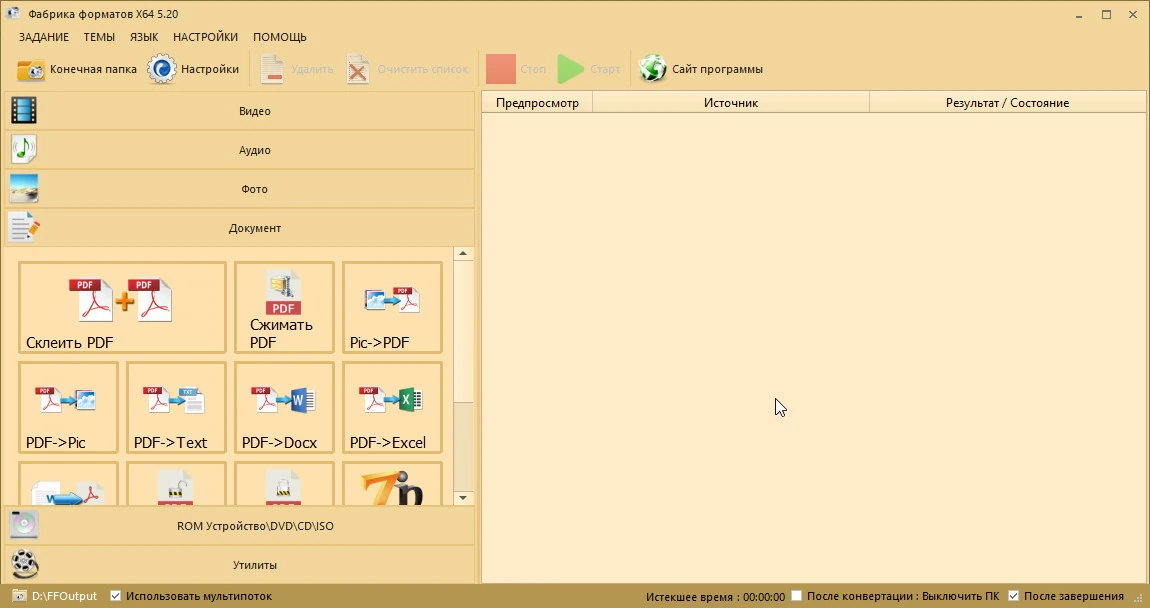1150x608 pixels.
Task: Open the PDF->Excel converter
Action: (392, 407)
